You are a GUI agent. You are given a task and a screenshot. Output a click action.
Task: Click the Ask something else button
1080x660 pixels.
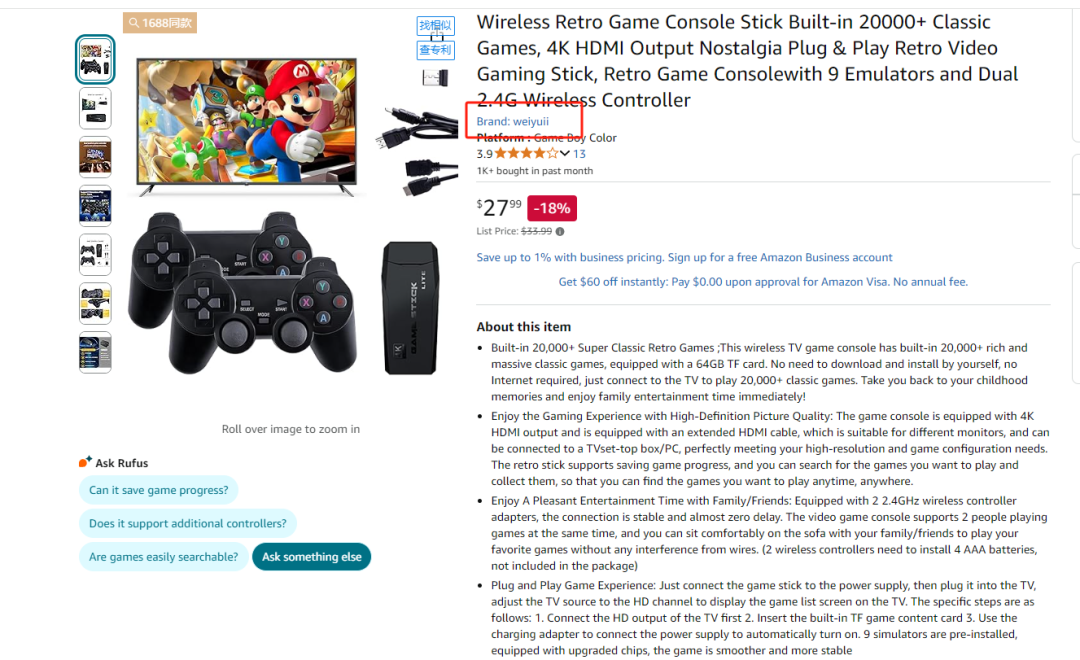click(311, 557)
